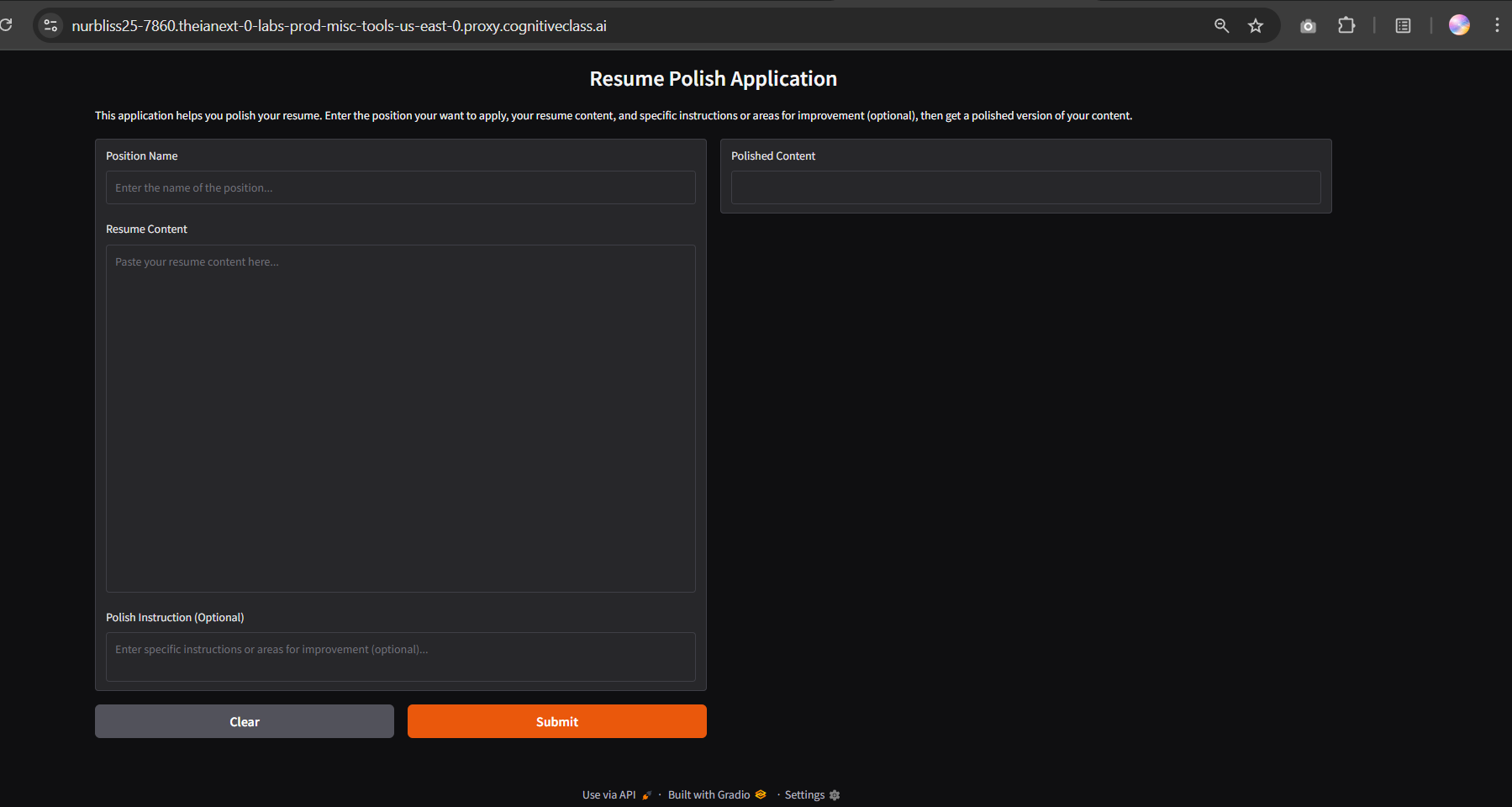This screenshot has width=1512, height=807.
Task: Open the browser three-dot menu
Action: coord(1497,25)
